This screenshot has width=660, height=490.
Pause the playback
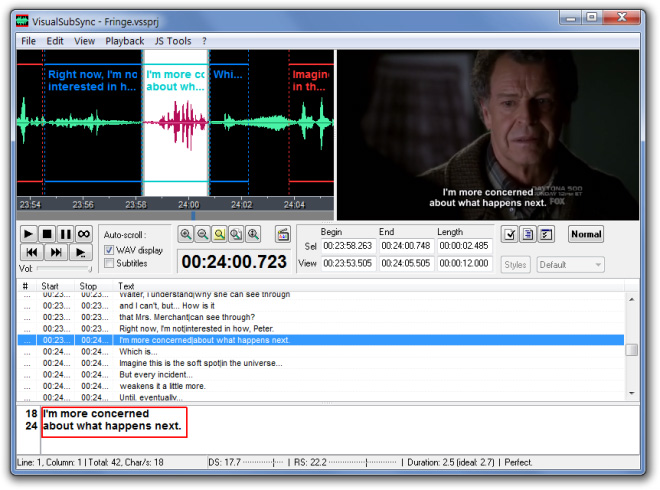(65, 234)
